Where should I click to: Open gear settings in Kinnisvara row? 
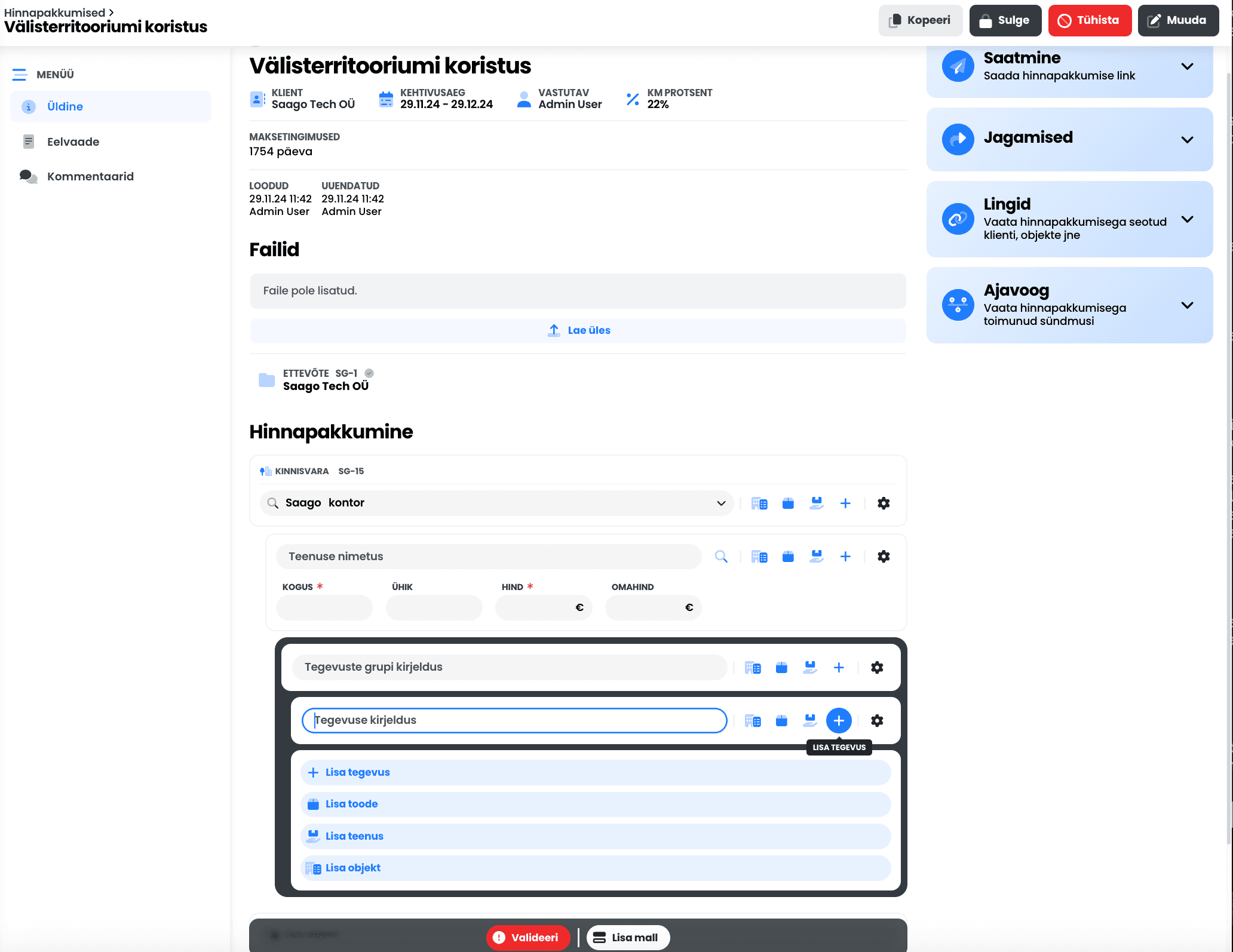click(x=884, y=503)
